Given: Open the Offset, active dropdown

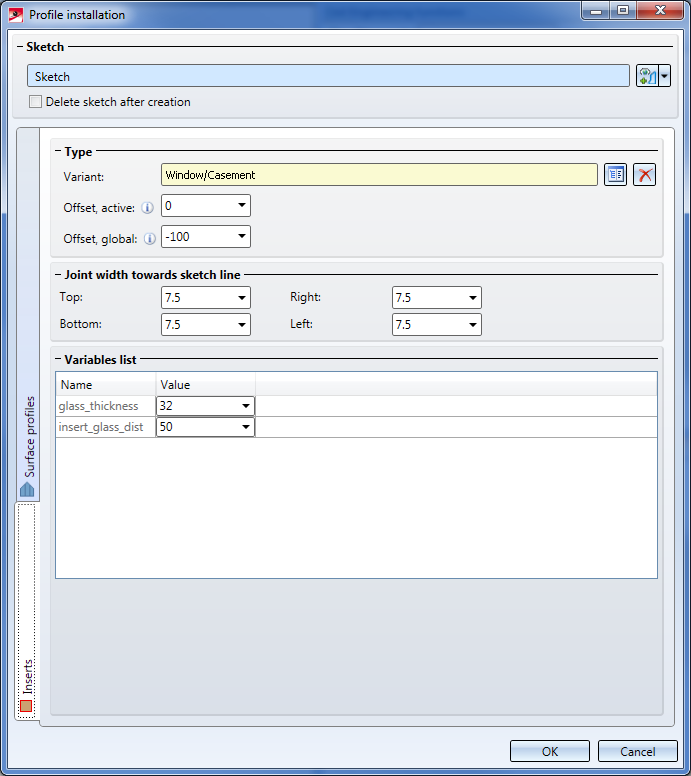Looking at the screenshot, I should [242, 205].
